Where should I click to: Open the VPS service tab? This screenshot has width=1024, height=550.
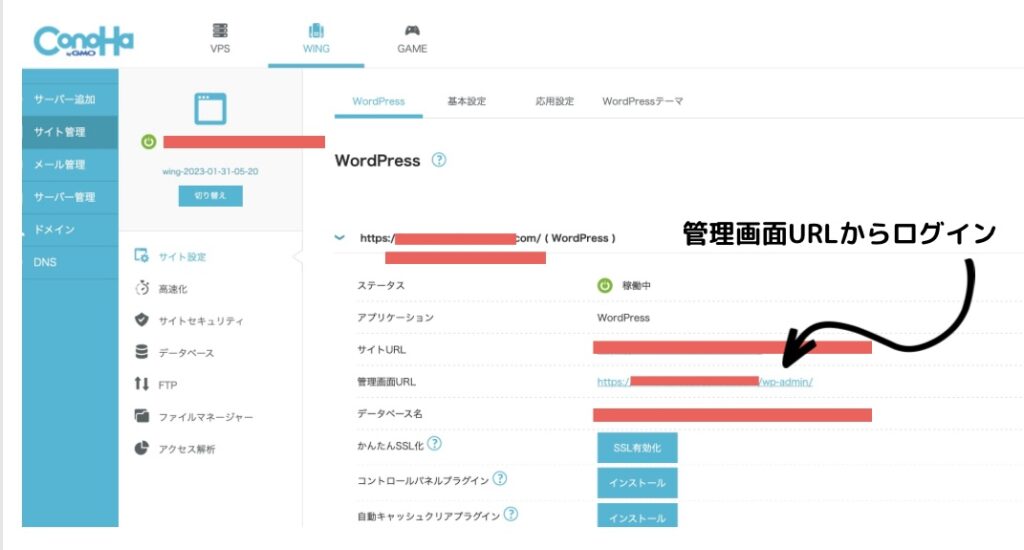coord(220,39)
